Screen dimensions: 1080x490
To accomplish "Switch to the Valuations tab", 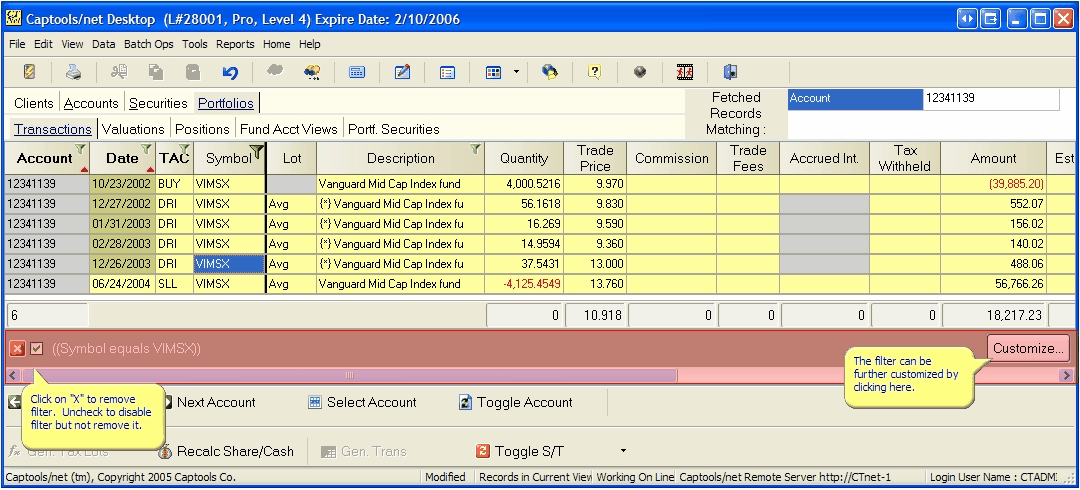I will click(133, 129).
